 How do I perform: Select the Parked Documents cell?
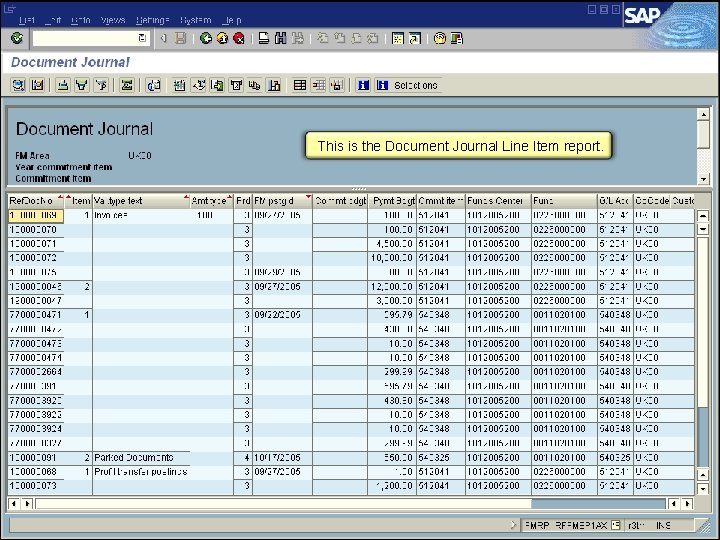coord(141,458)
